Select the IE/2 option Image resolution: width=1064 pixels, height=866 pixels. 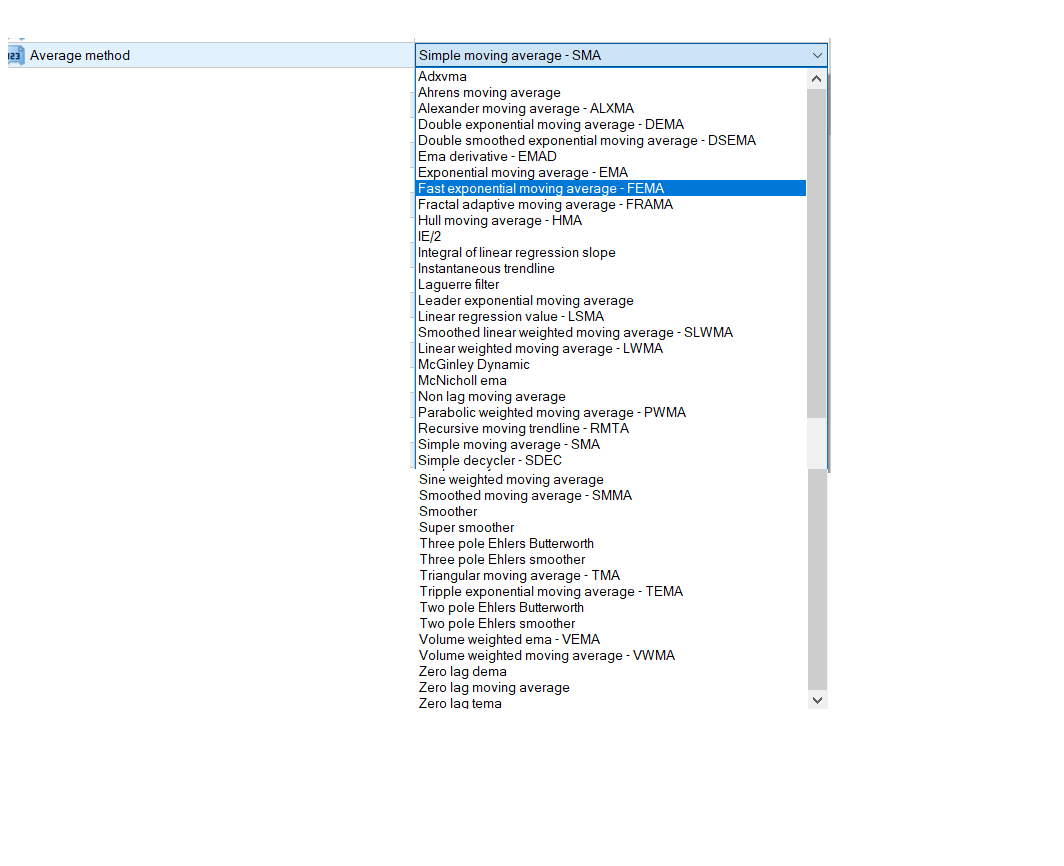tap(430, 237)
